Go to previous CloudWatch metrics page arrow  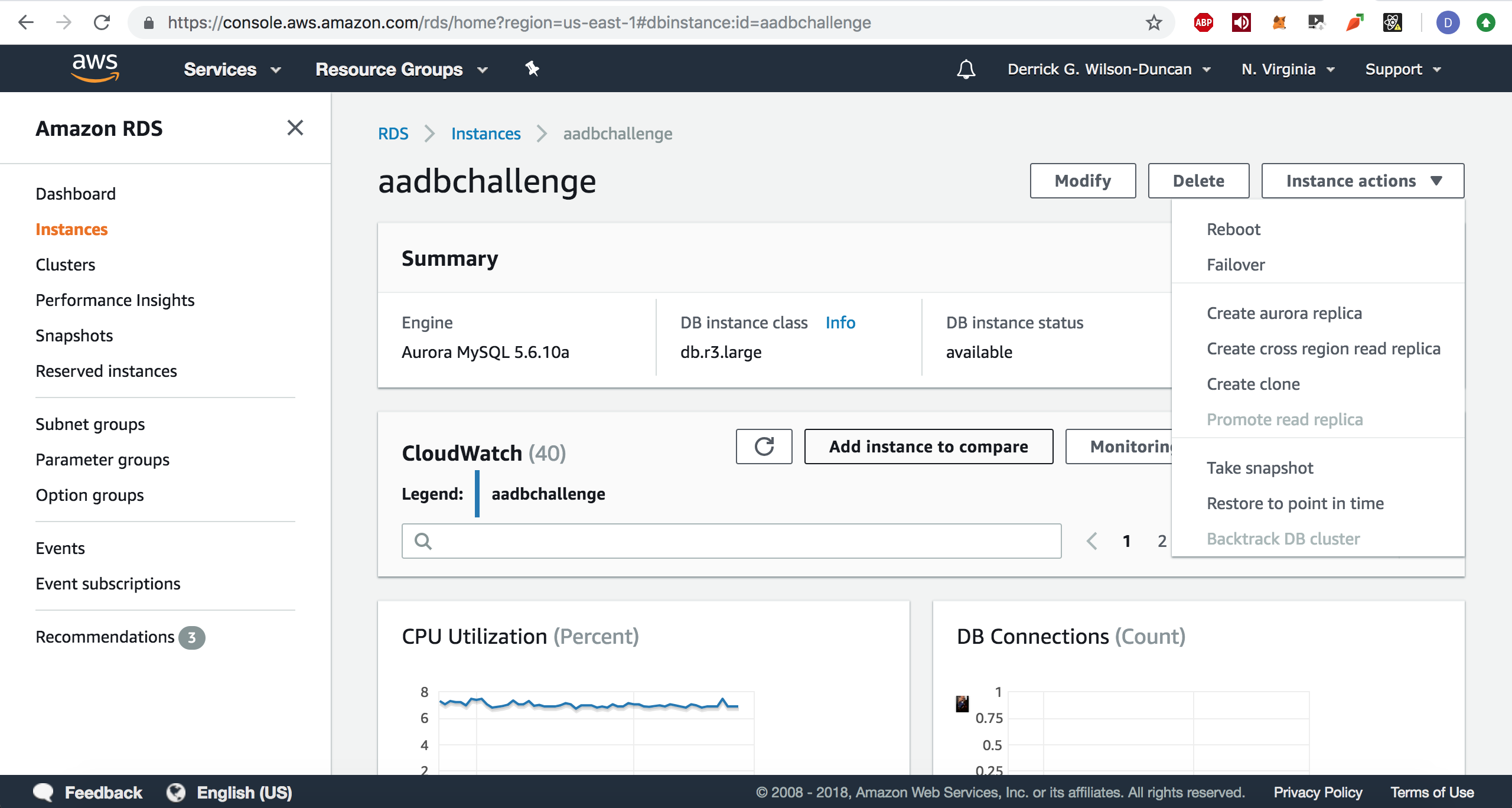click(x=1092, y=540)
